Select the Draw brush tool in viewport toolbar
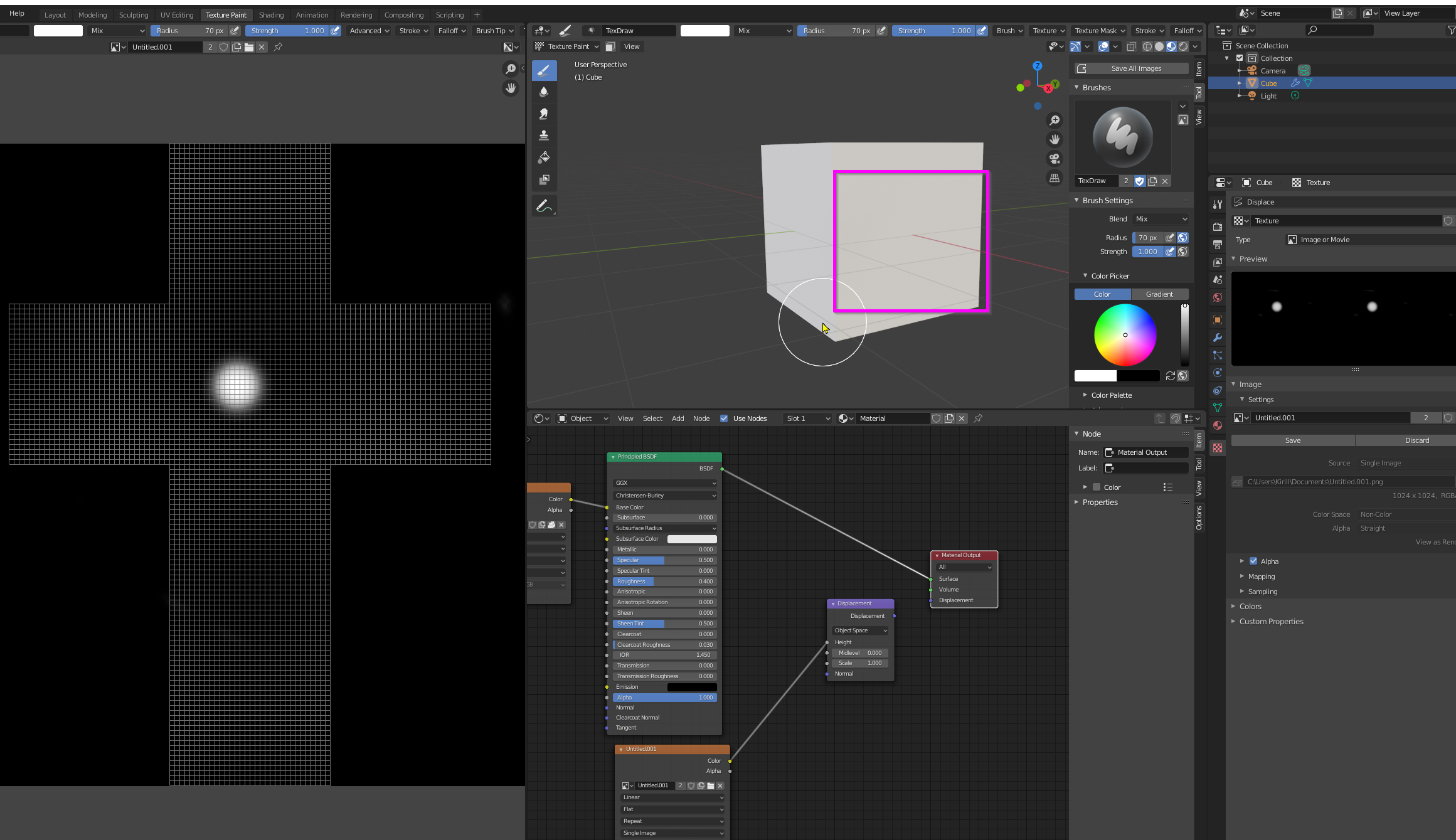 tap(544, 70)
